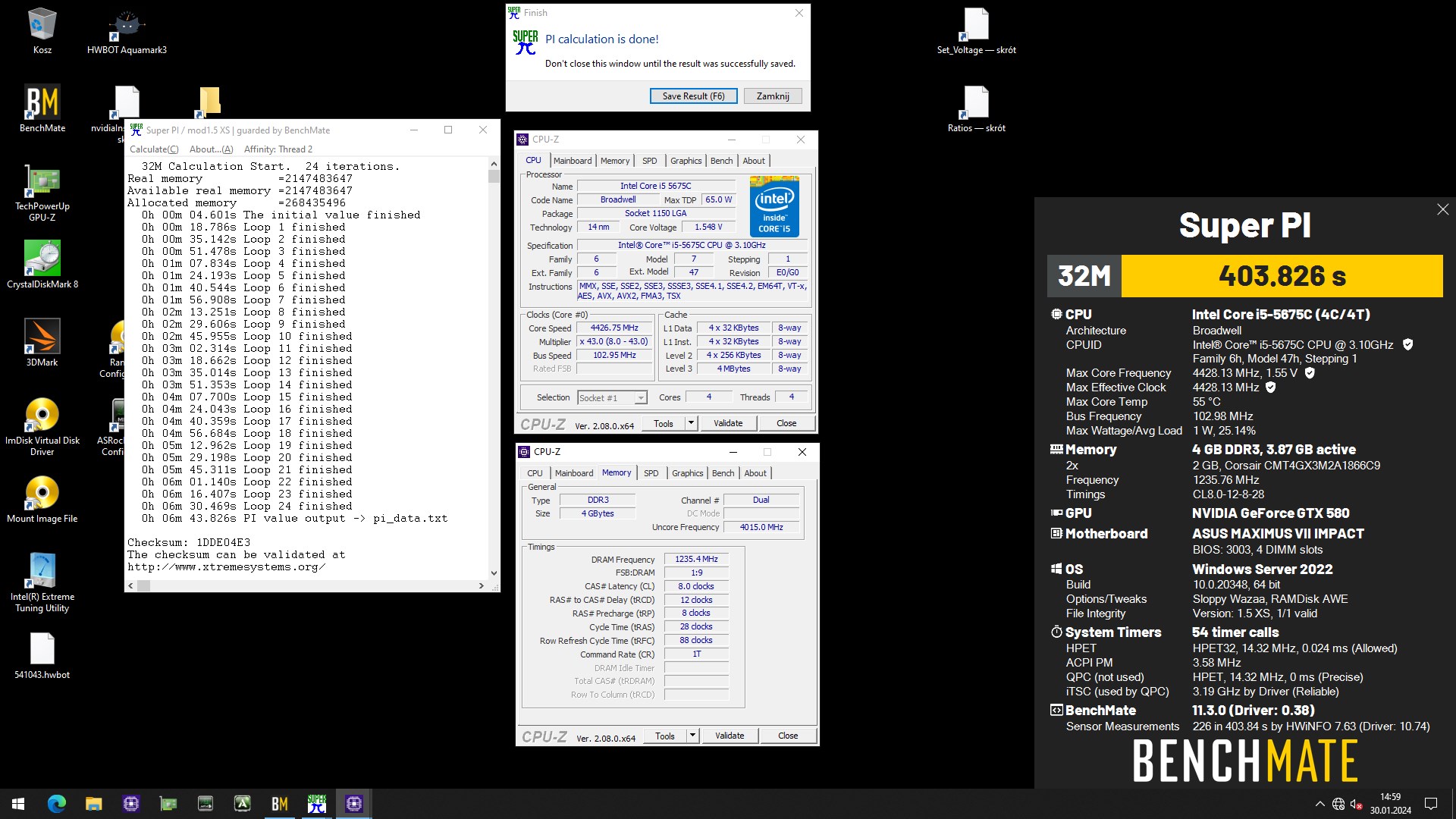The height and width of the screenshot is (819, 1456).
Task: Click verified shield next to CPUID value
Action: coord(1407,344)
